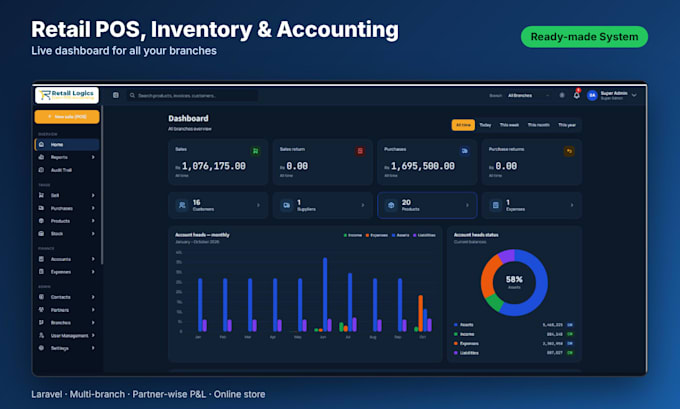This screenshot has height=409, width=680.
Task: Open the 1 Suppliers tile arrow
Action: click(x=363, y=205)
